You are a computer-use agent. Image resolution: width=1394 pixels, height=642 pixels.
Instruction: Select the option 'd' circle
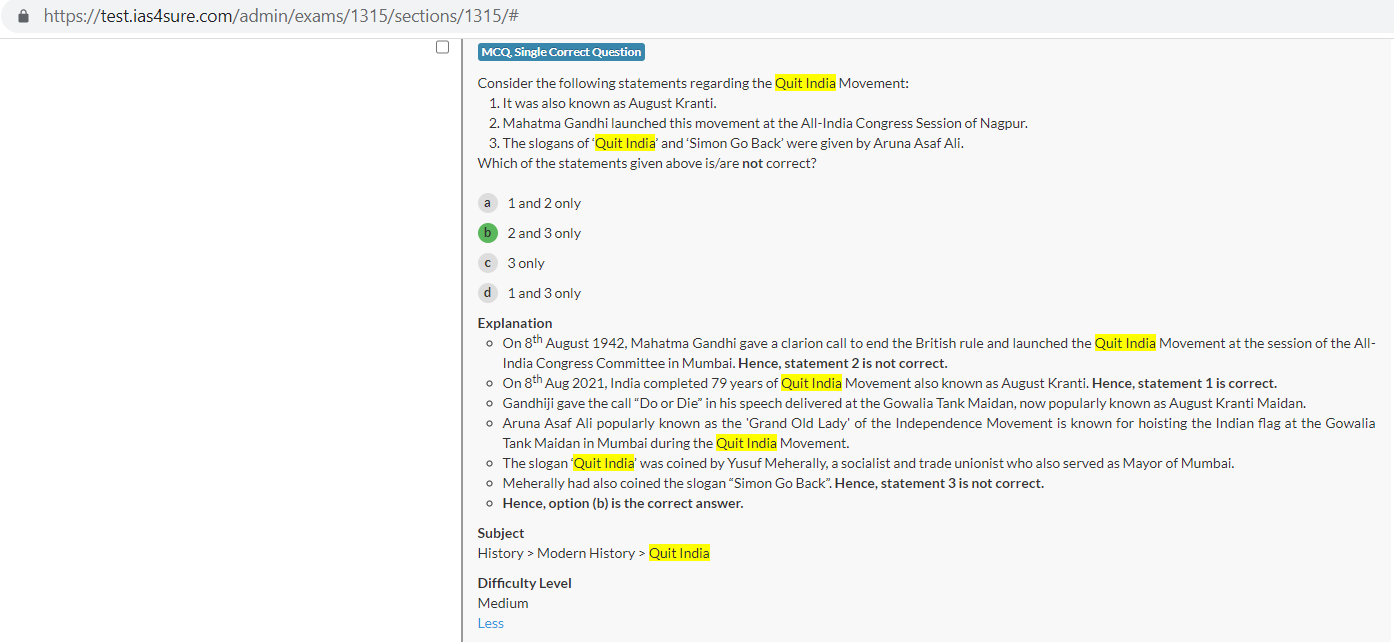pos(487,293)
